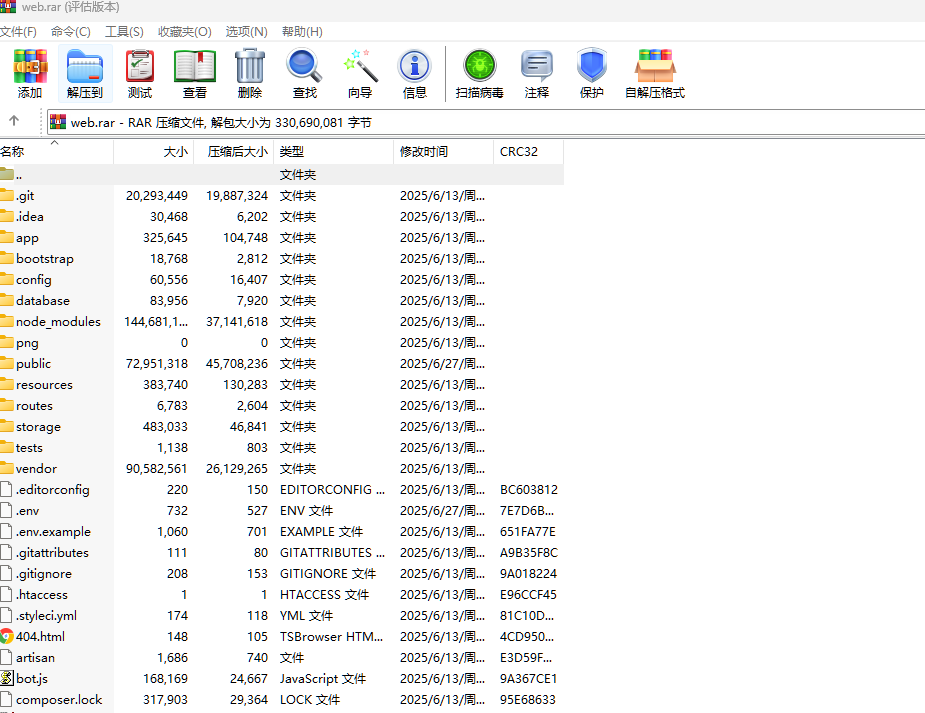Select the node_modules folder
This screenshot has width=925, height=713.
point(61,321)
